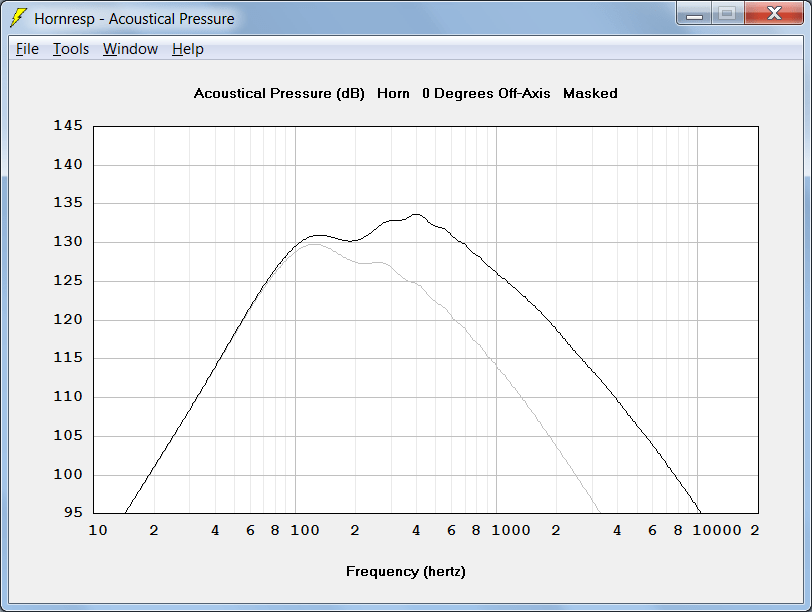The image size is (812, 612).
Task: Click the 110 dB y-axis value
Action: (x=68, y=396)
